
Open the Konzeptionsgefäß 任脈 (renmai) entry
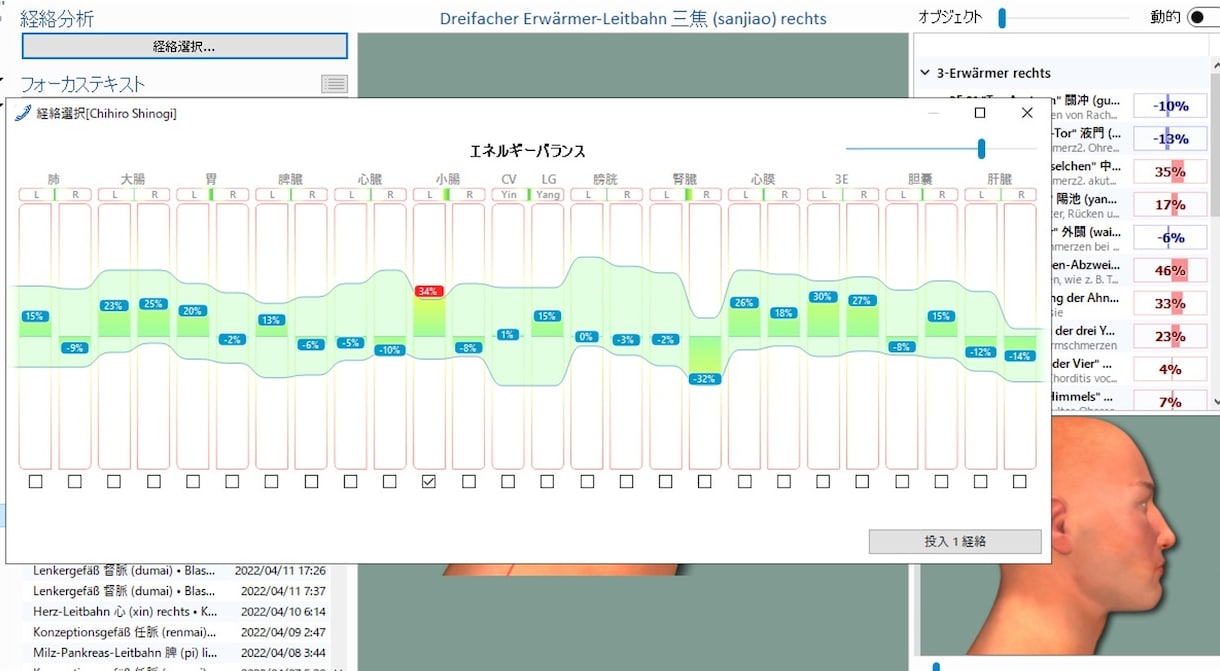pos(182,632)
